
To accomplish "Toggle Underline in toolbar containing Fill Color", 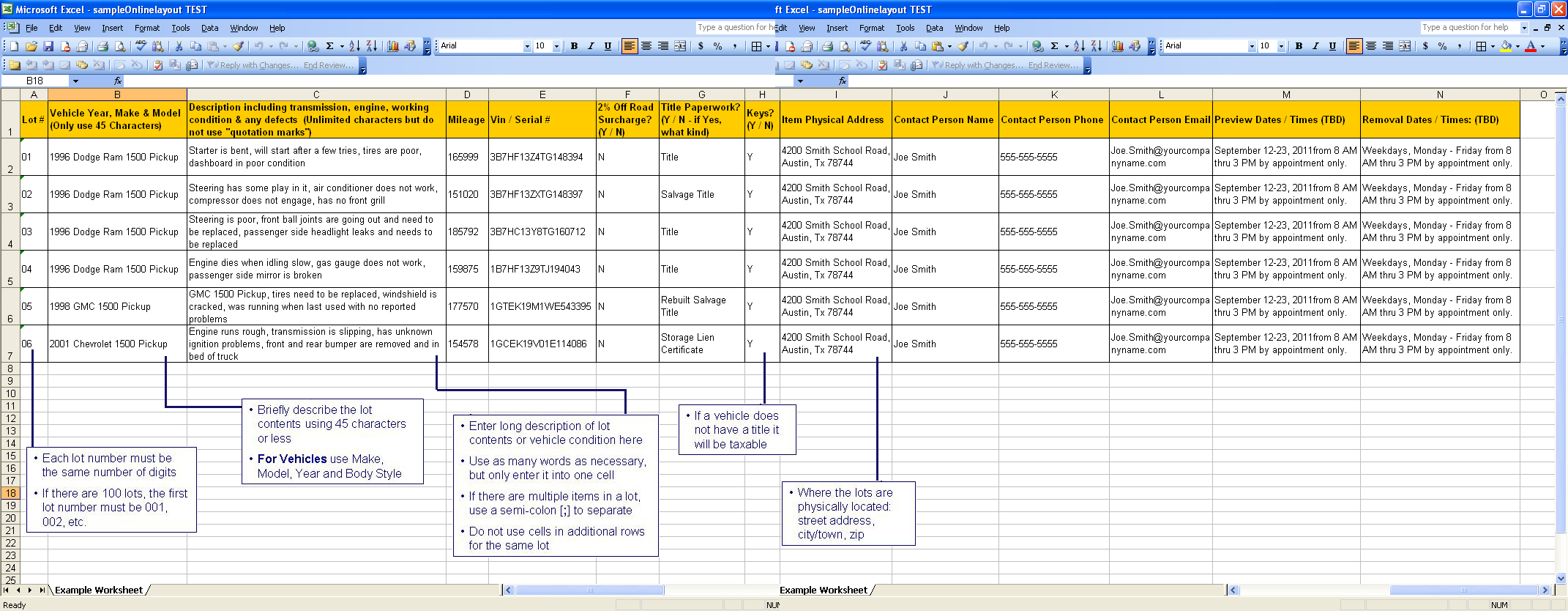I will [x=1332, y=46].
